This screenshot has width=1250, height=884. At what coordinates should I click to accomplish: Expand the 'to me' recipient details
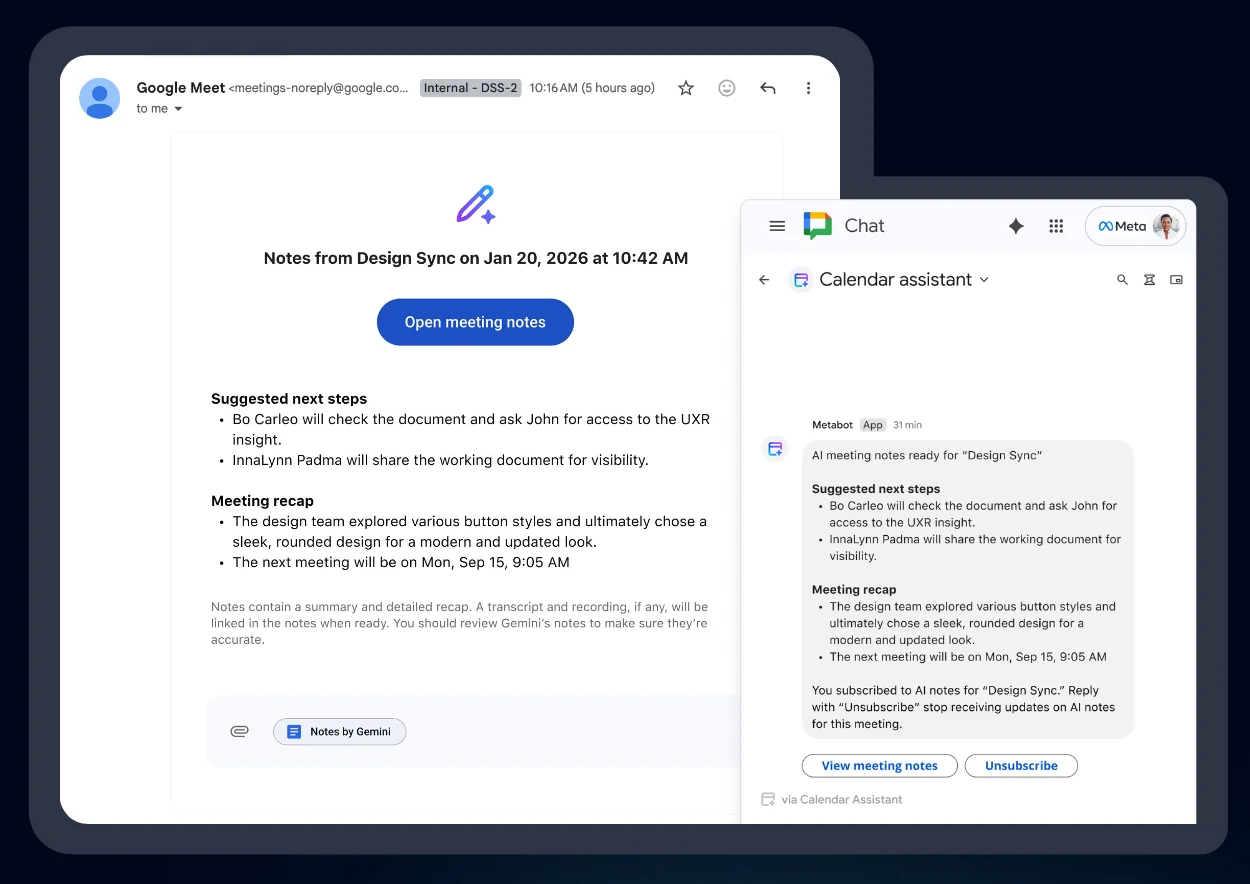pos(179,109)
